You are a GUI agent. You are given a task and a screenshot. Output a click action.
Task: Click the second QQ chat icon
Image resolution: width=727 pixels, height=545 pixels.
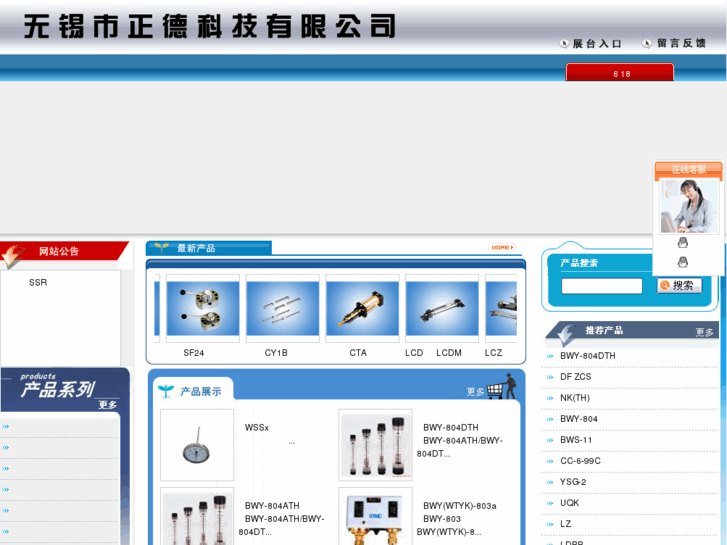(x=682, y=262)
